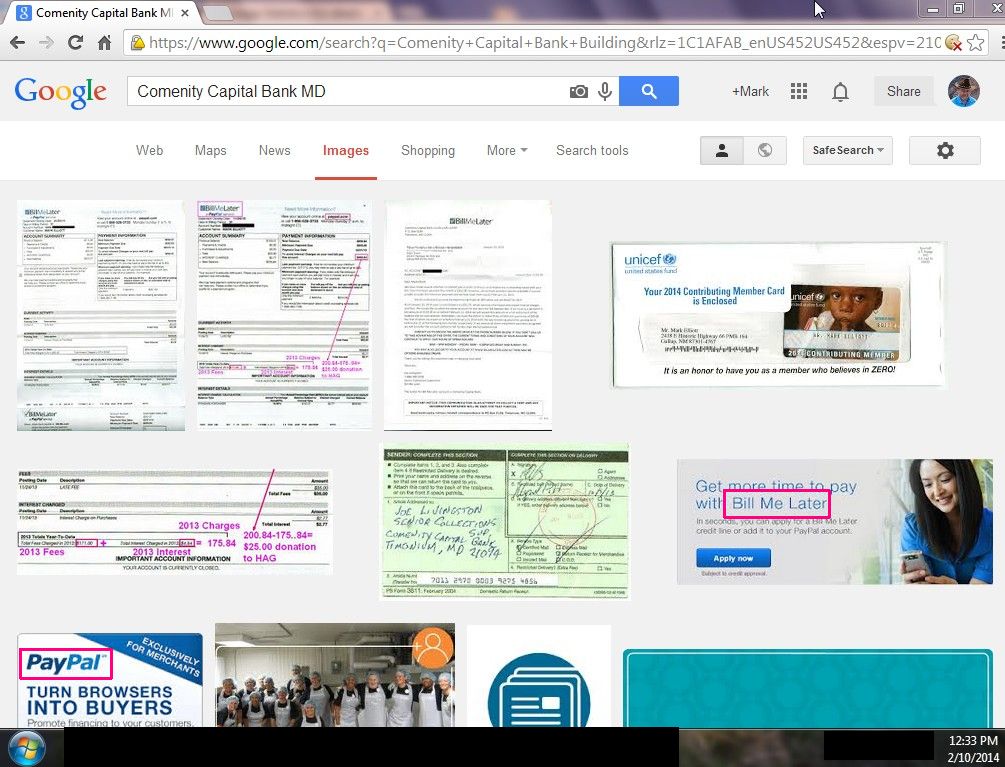Open the Windows Start orb
This screenshot has width=1005, height=767.
pos(26,748)
